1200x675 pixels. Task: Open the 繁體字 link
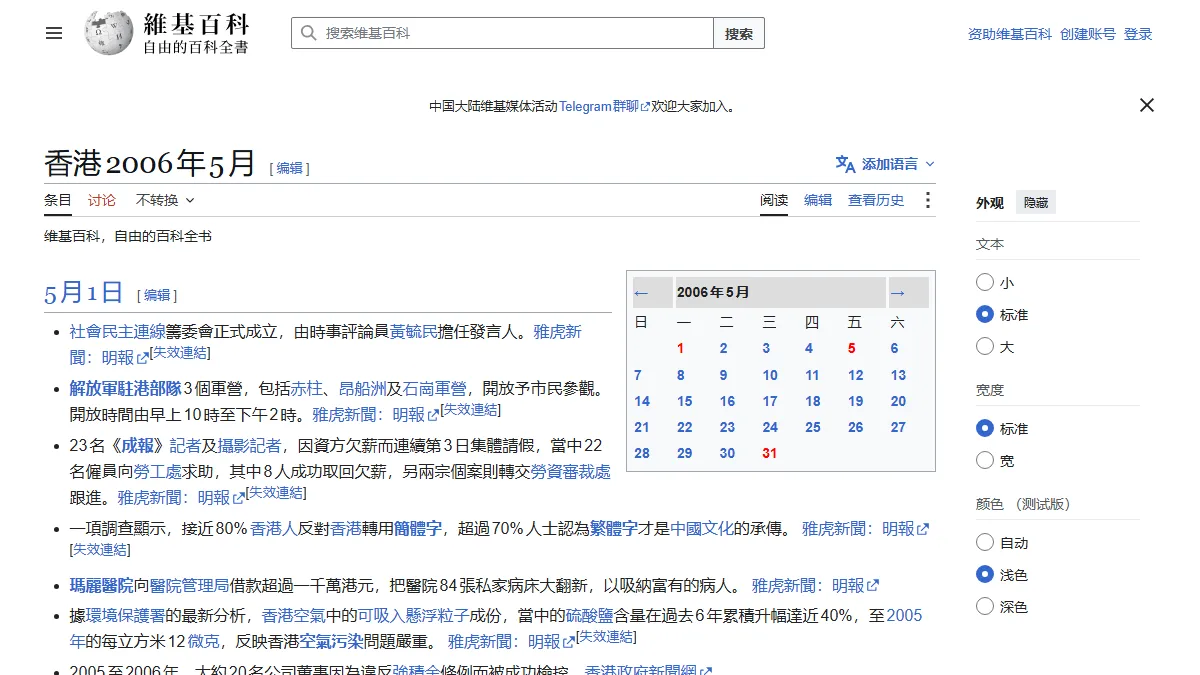point(614,528)
